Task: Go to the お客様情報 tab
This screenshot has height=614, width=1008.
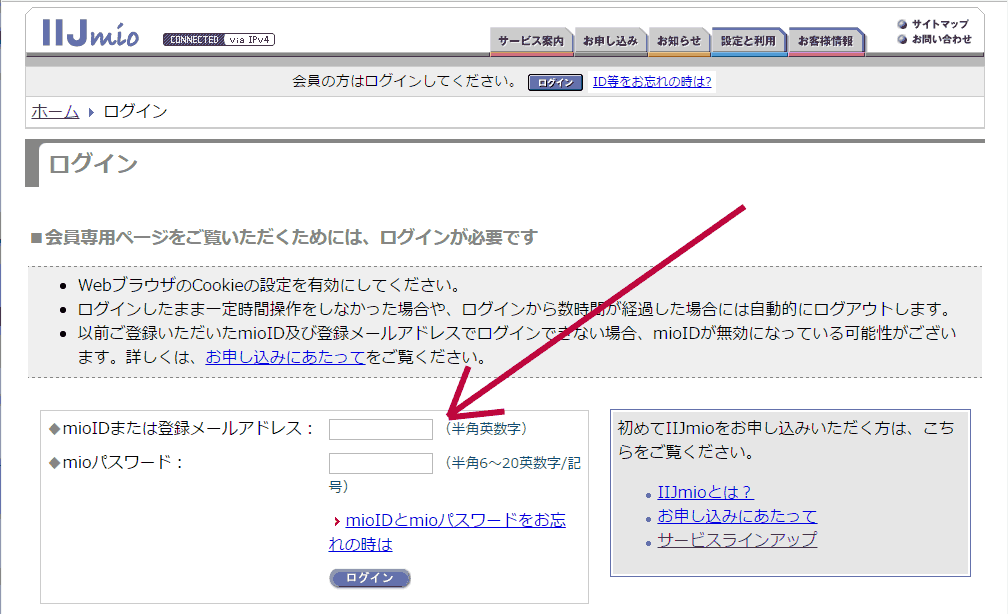Action: pos(825,42)
